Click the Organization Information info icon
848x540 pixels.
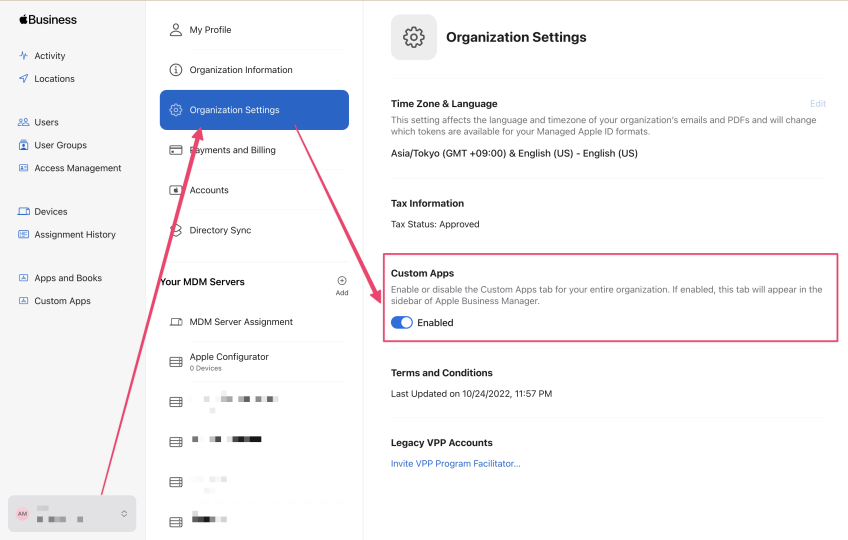176,70
